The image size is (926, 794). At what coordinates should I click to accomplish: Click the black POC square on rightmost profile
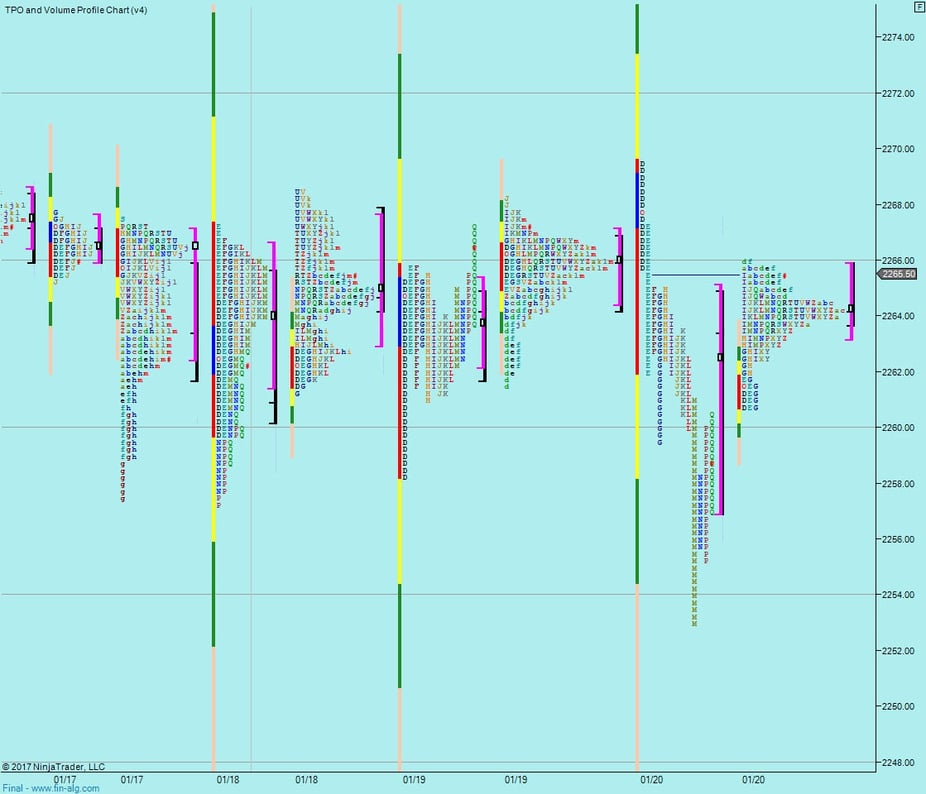pyautogui.click(x=851, y=308)
